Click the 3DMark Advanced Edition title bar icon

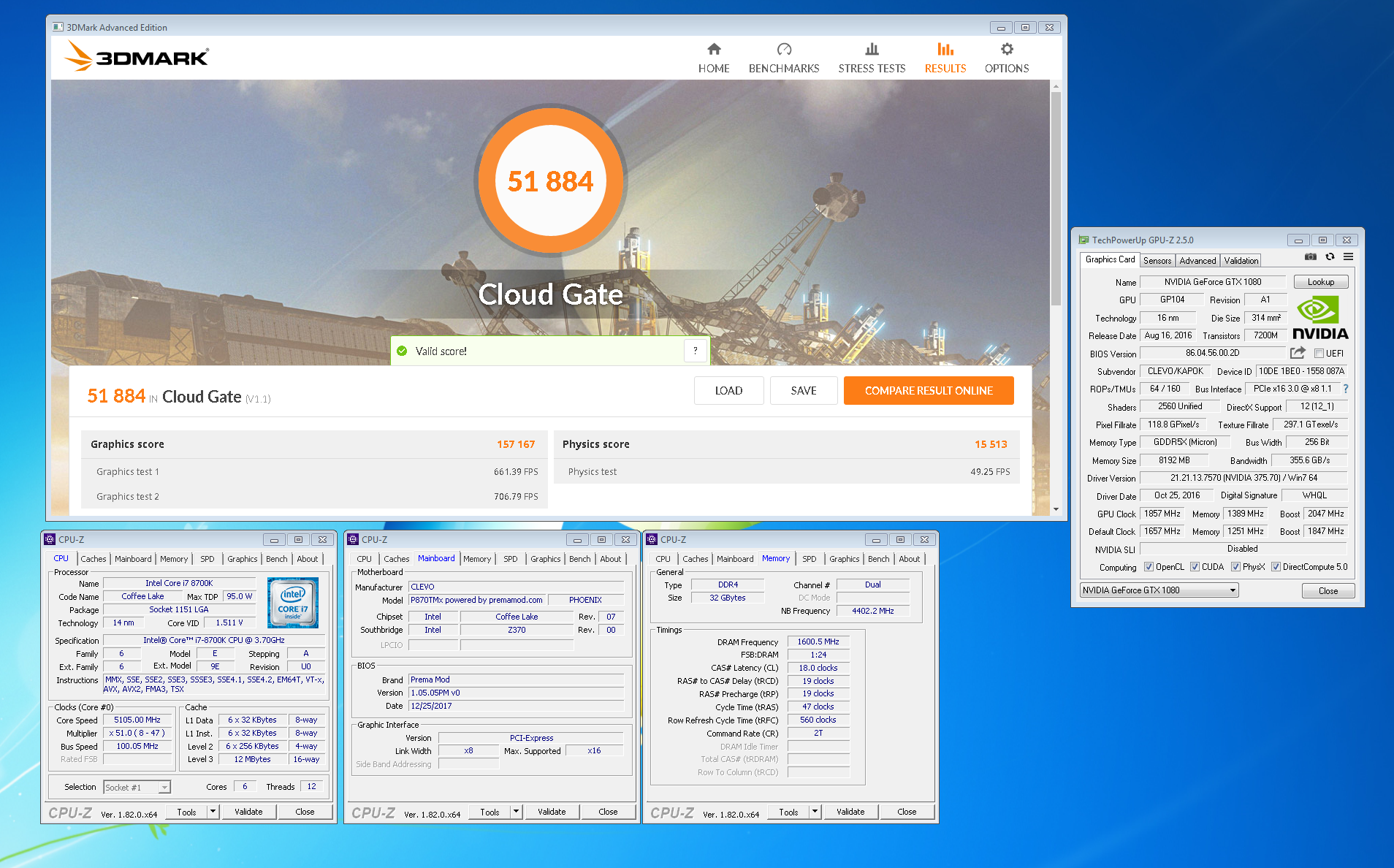click(58, 27)
